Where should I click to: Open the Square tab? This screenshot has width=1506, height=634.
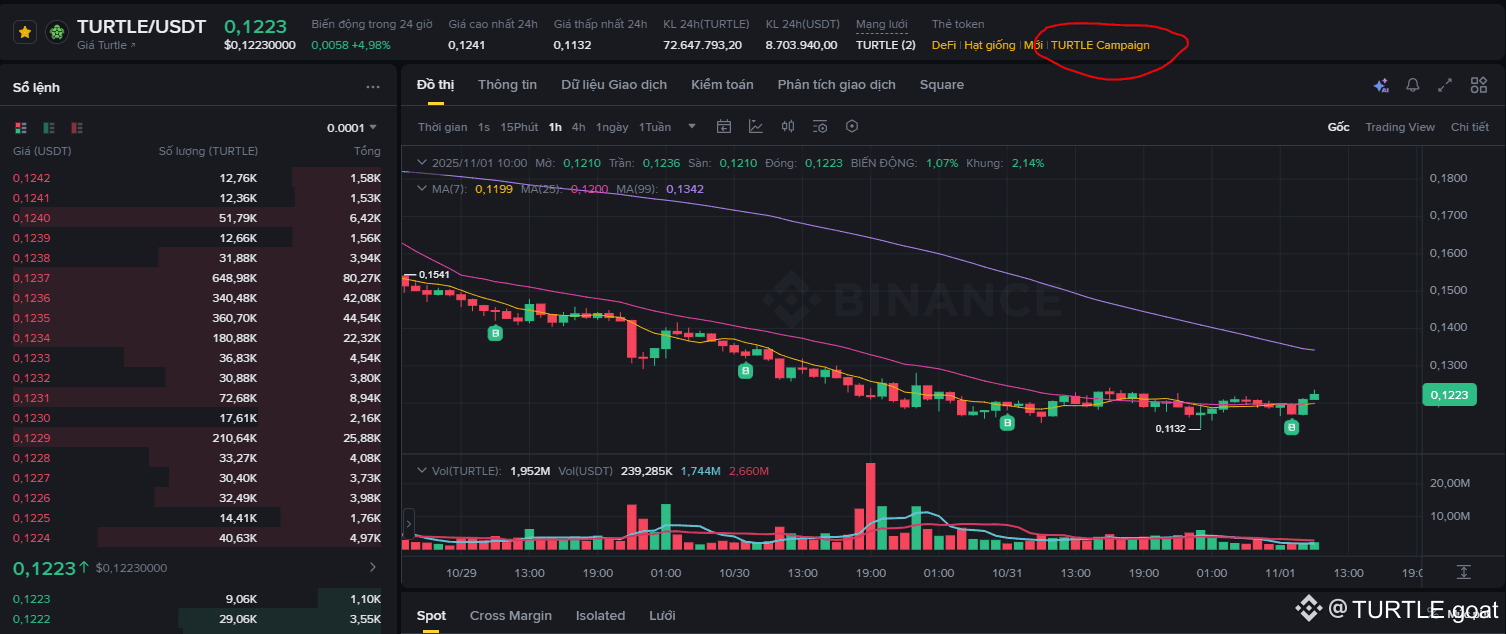[x=942, y=85]
